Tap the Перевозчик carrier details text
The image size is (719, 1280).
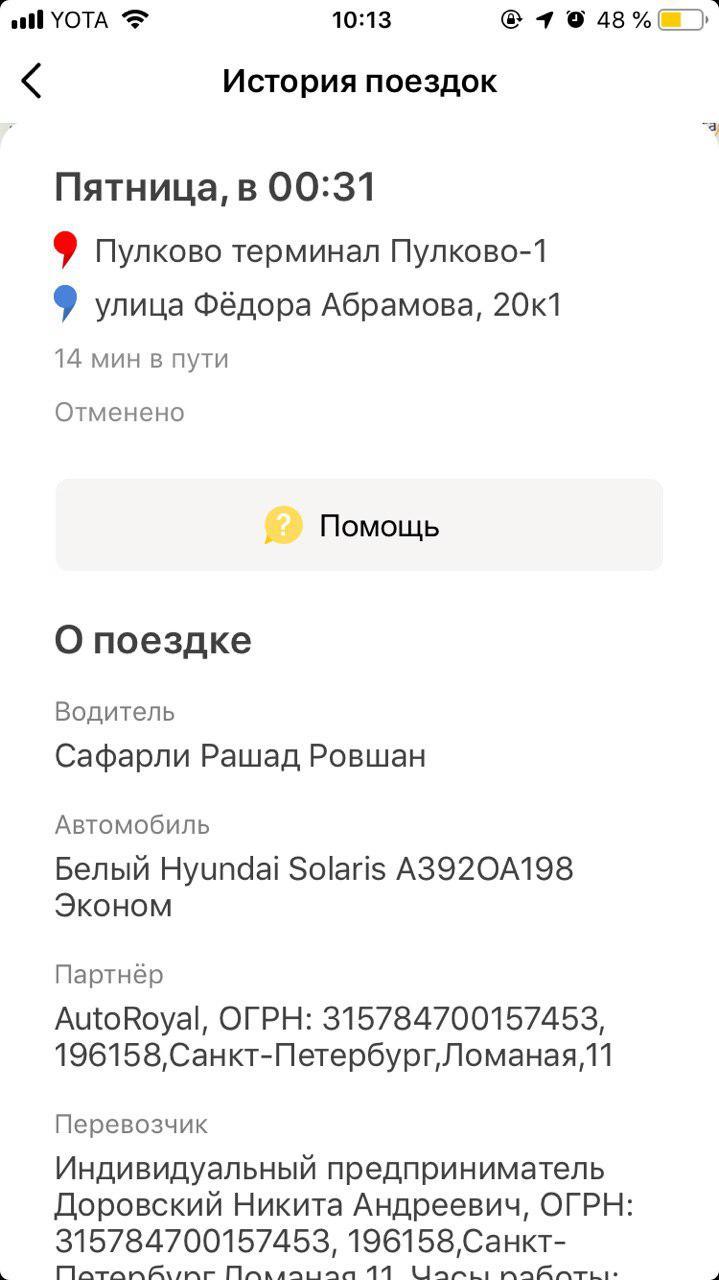point(340,1205)
